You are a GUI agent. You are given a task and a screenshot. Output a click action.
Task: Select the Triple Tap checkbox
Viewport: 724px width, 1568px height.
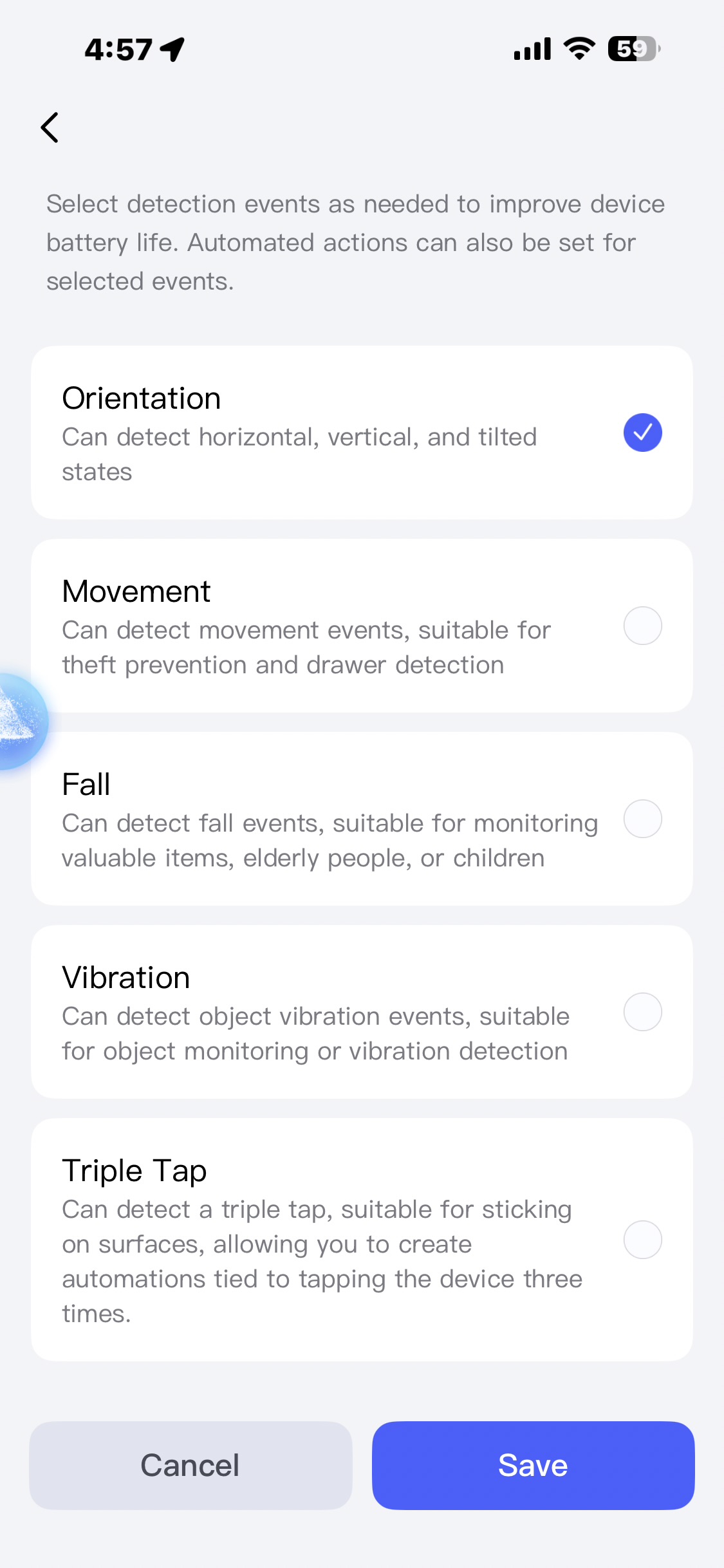pos(642,1240)
